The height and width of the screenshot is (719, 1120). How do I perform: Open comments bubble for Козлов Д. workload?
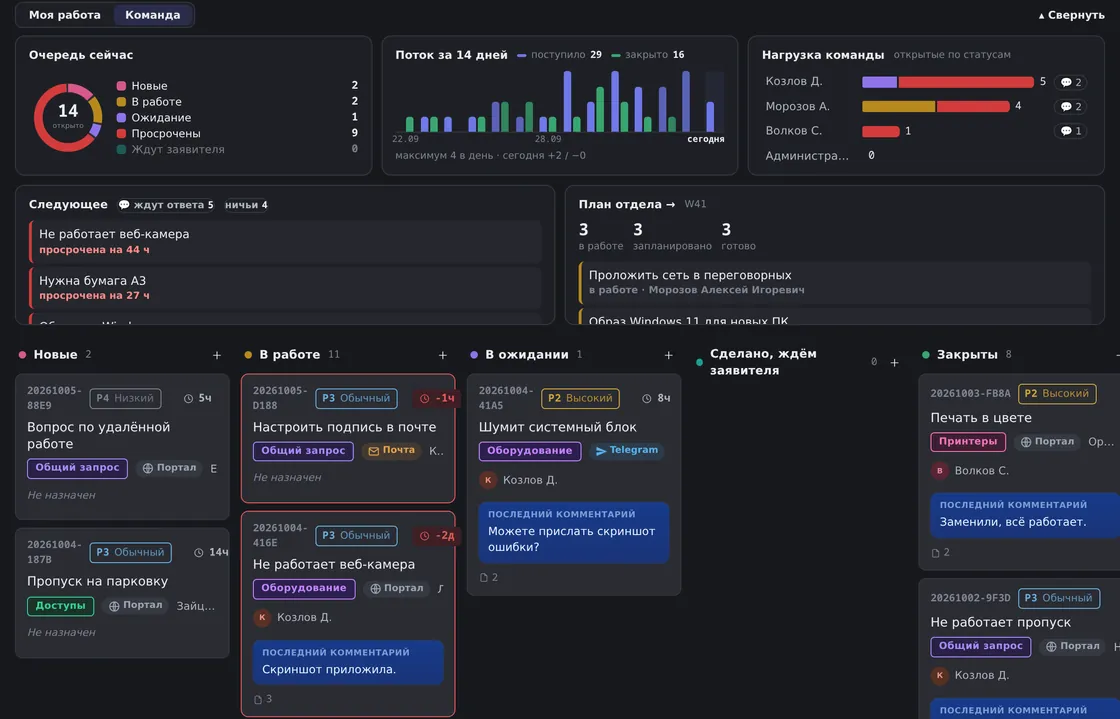click(x=1070, y=82)
